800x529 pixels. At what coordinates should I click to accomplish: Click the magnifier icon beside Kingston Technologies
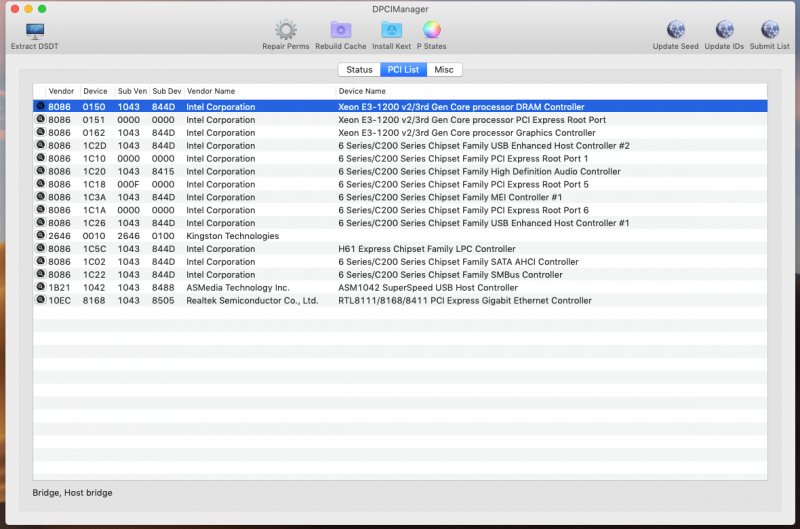click(x=40, y=236)
